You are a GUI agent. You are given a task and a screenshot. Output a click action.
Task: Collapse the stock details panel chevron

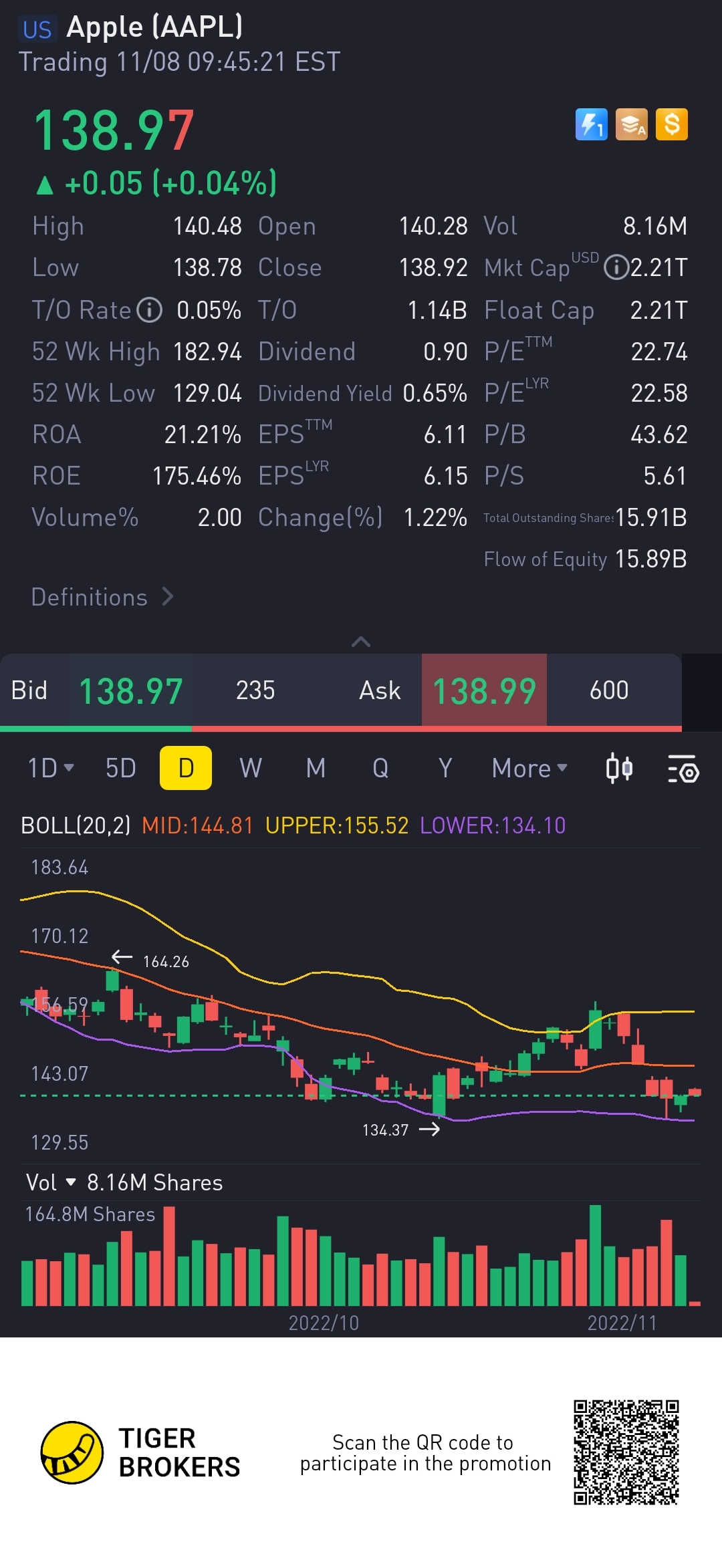tap(361, 642)
